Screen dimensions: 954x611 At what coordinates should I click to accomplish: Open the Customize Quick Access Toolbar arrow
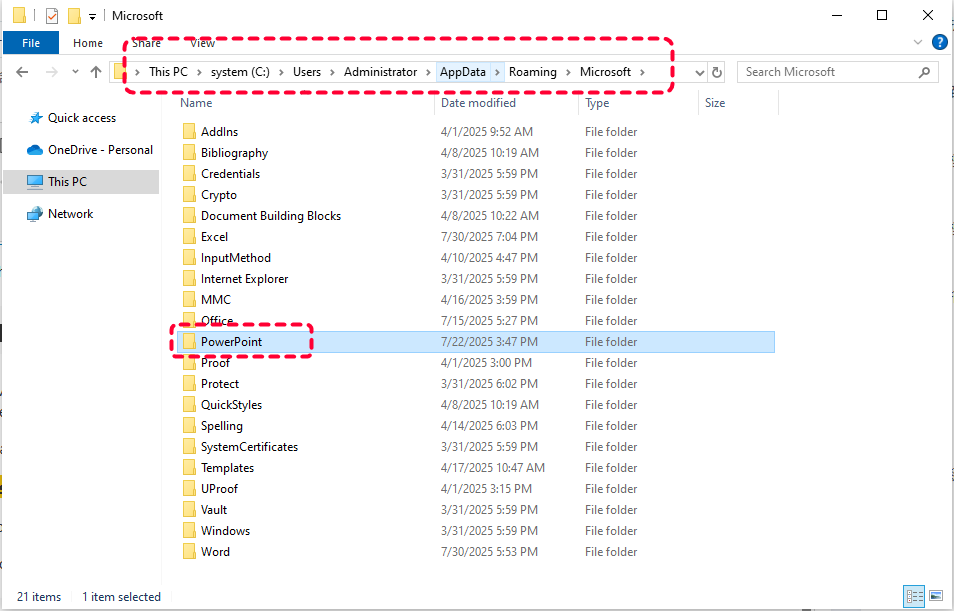coord(92,17)
